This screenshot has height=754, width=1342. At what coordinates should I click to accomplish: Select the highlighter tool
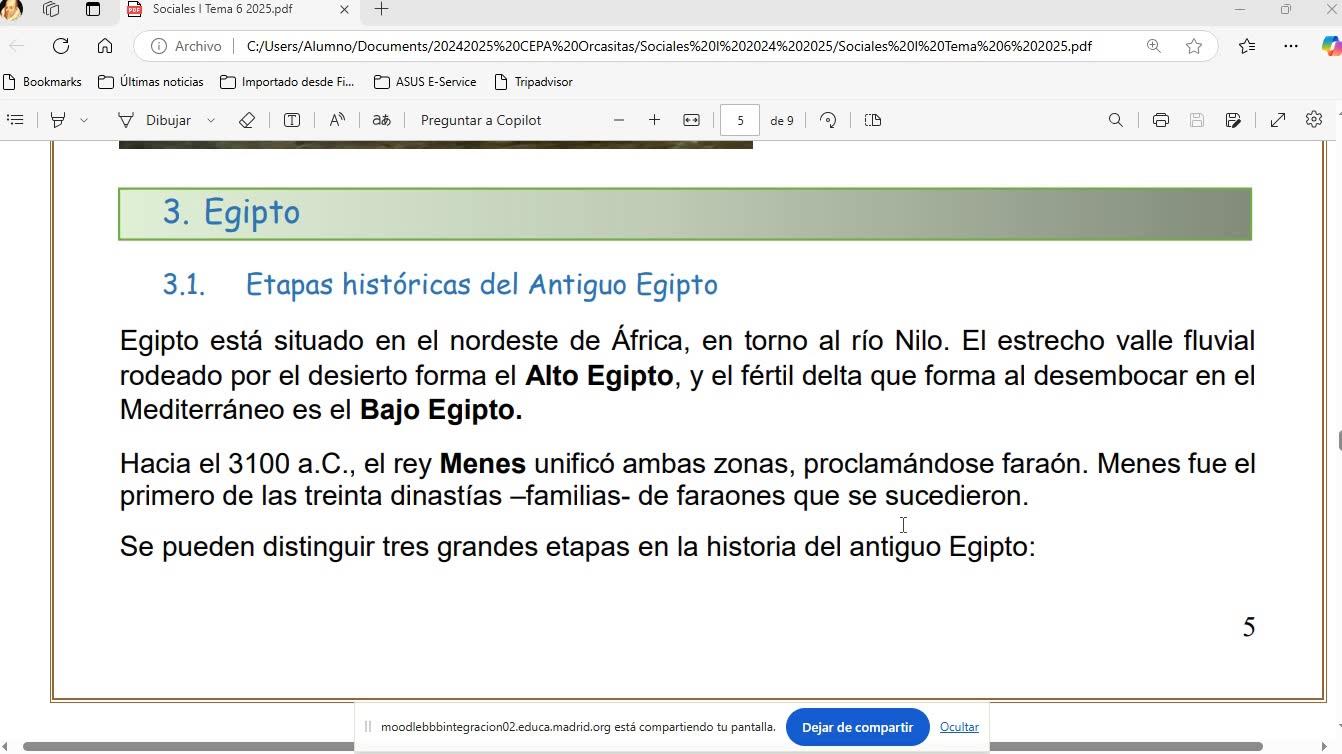[x=58, y=120]
